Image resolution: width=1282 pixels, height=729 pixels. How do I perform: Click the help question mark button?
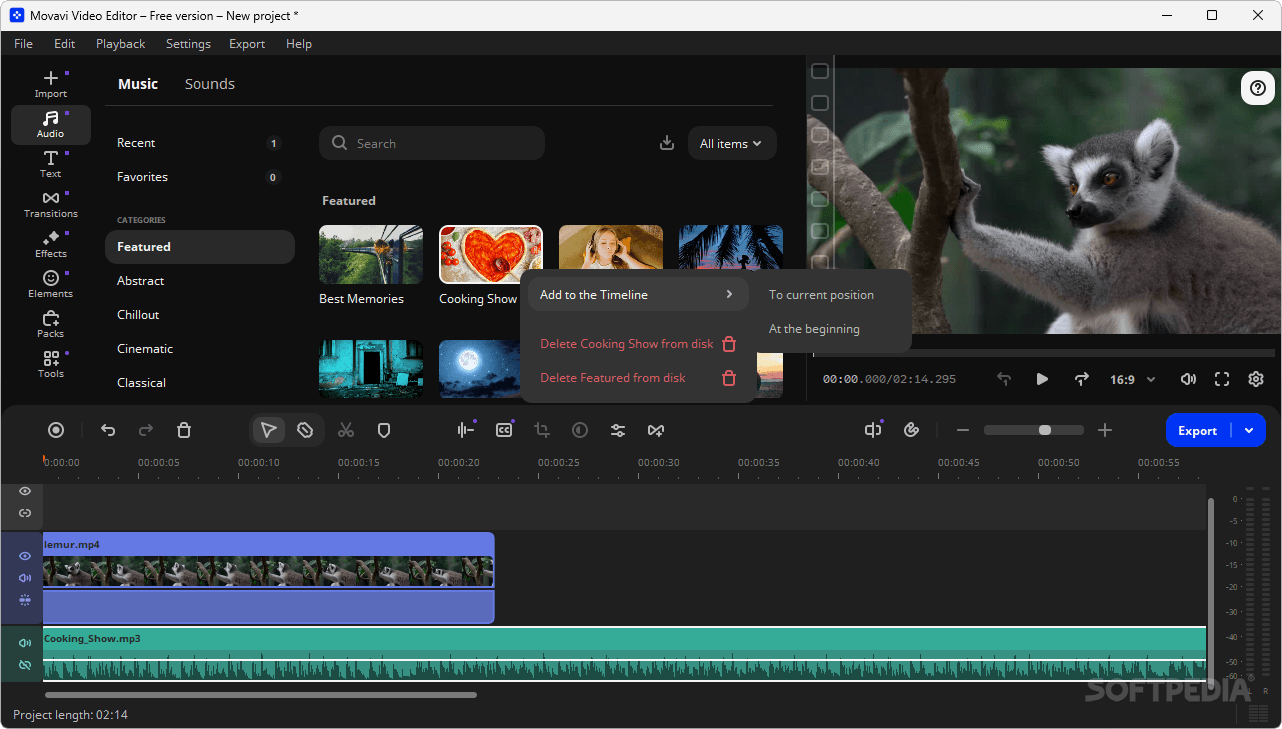tap(1258, 88)
